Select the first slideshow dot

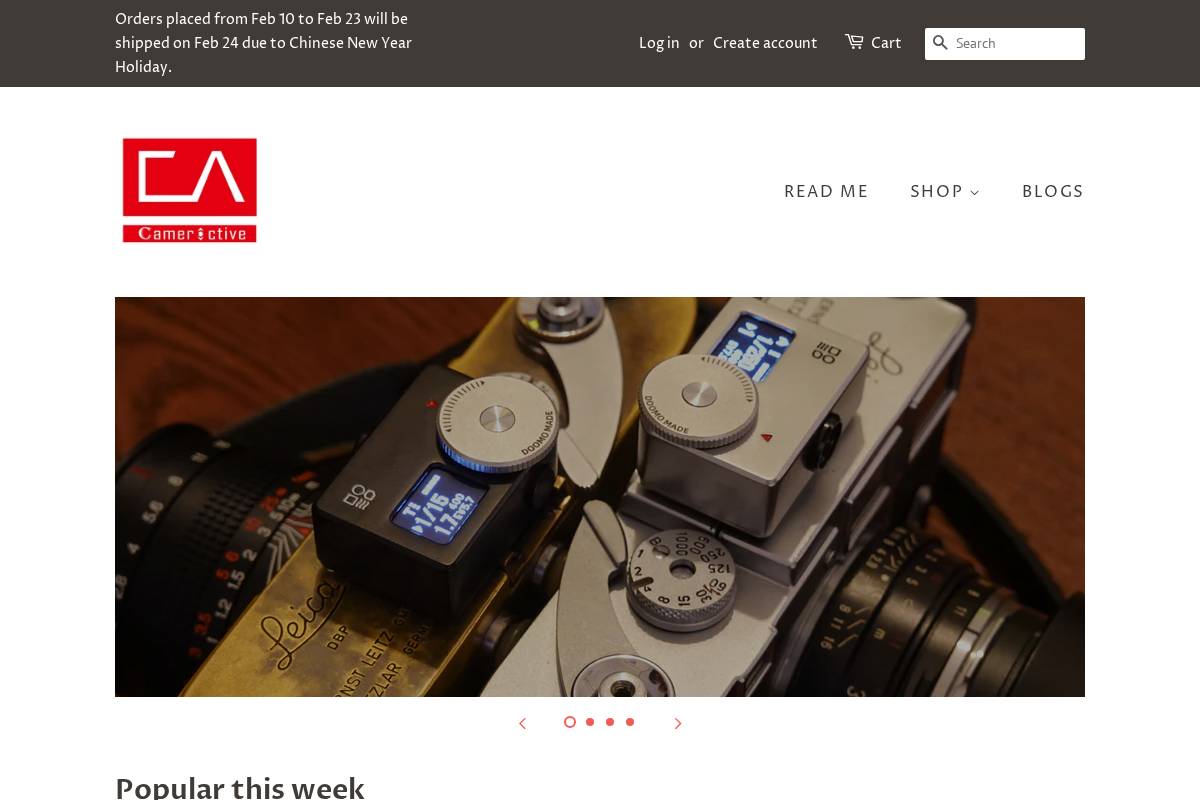(570, 722)
